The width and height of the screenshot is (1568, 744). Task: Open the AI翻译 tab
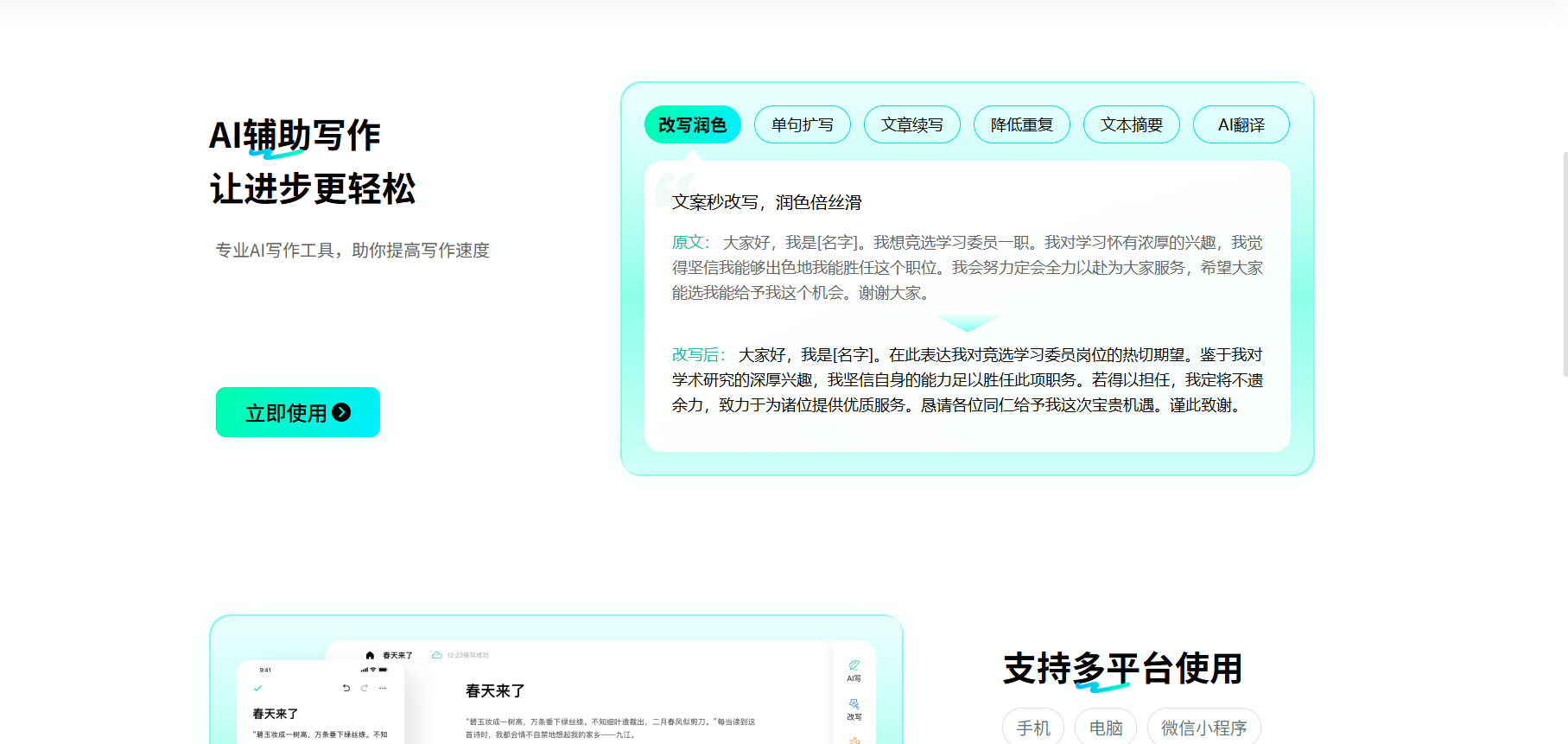1241,124
